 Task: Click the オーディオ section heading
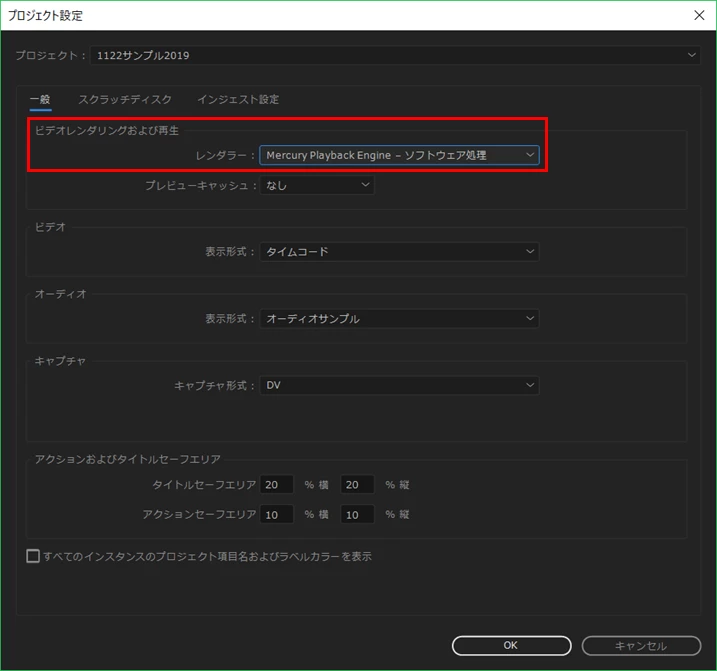(x=60, y=294)
